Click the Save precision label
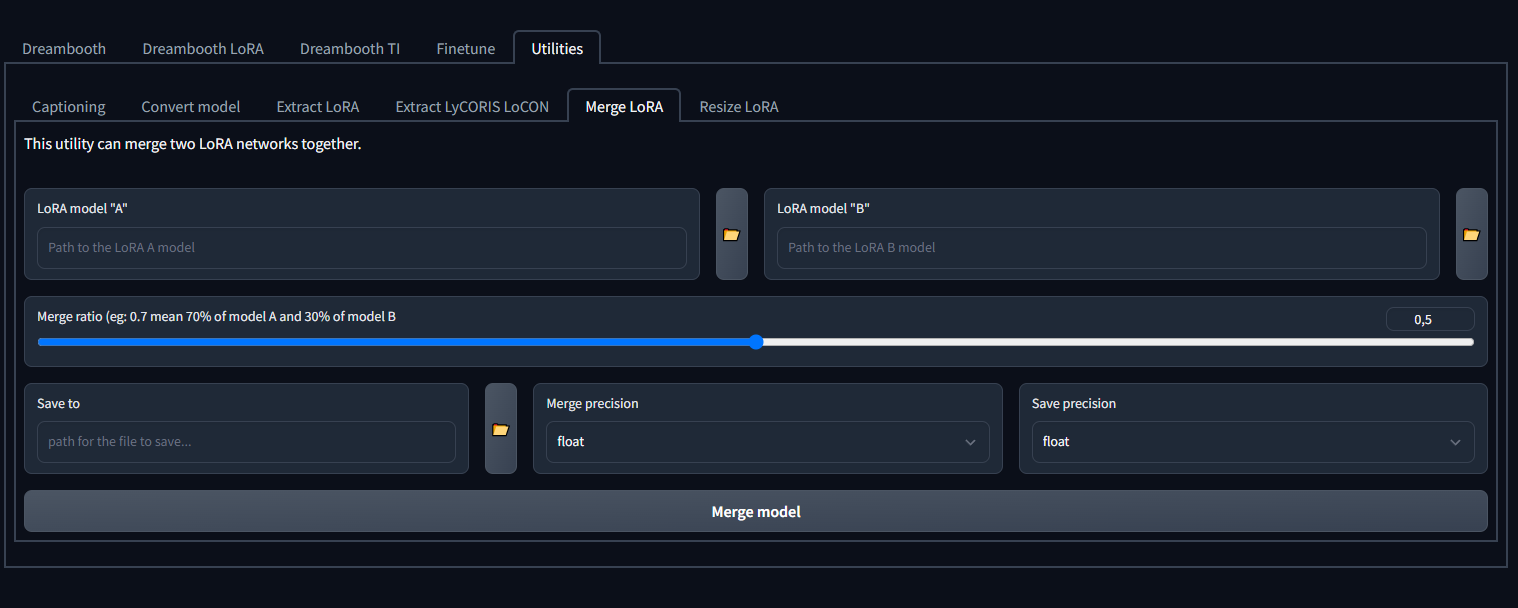Image resolution: width=1518 pixels, height=608 pixels. pos(1074,403)
